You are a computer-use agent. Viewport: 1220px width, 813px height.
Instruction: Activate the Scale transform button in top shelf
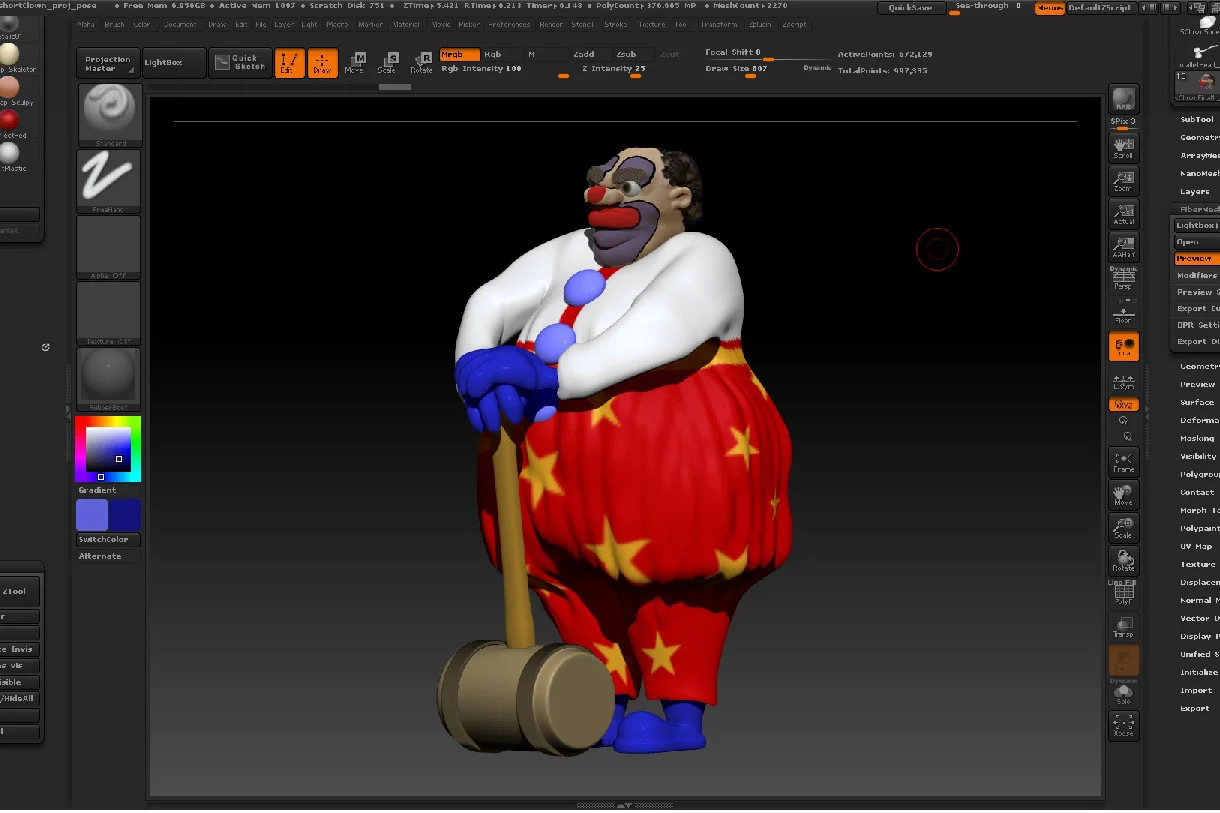tap(387, 63)
